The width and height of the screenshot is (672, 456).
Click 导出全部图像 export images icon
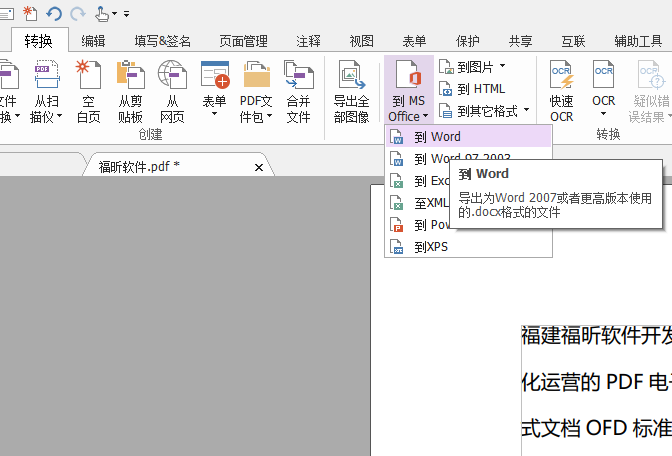coord(351,76)
